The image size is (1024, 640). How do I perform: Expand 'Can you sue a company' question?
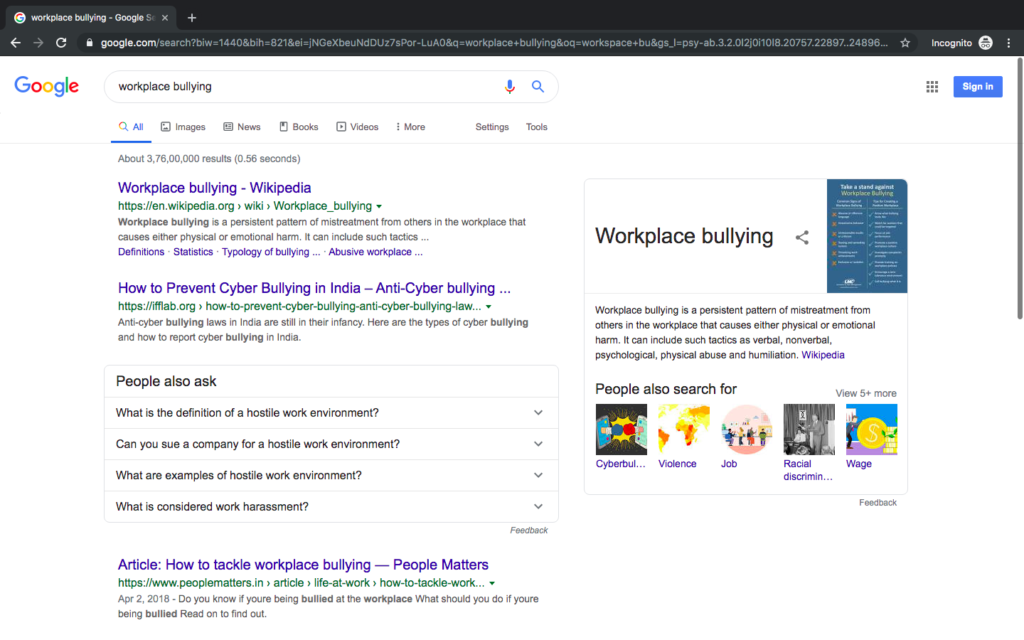[x=331, y=444]
